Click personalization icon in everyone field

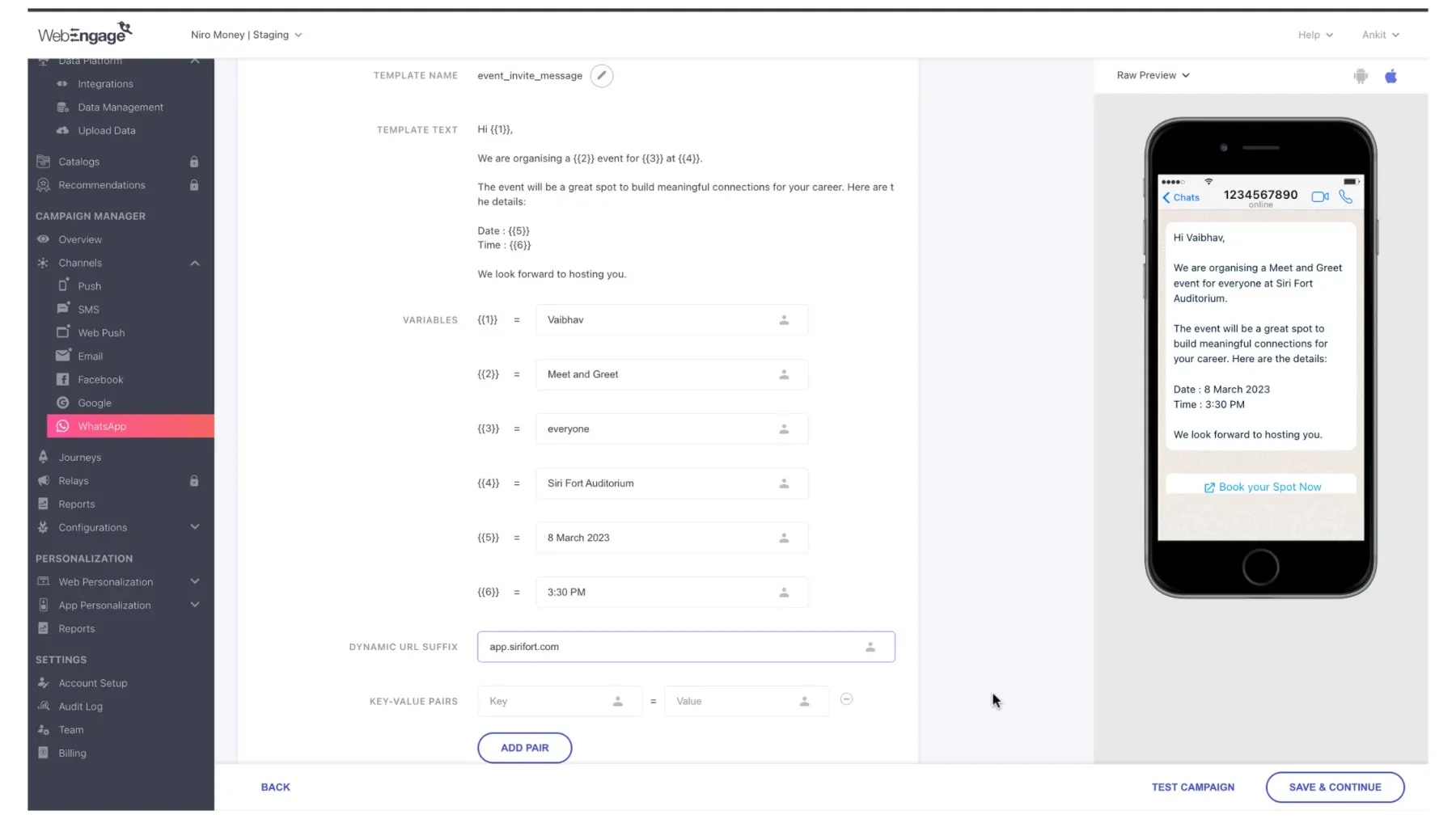[x=784, y=429]
